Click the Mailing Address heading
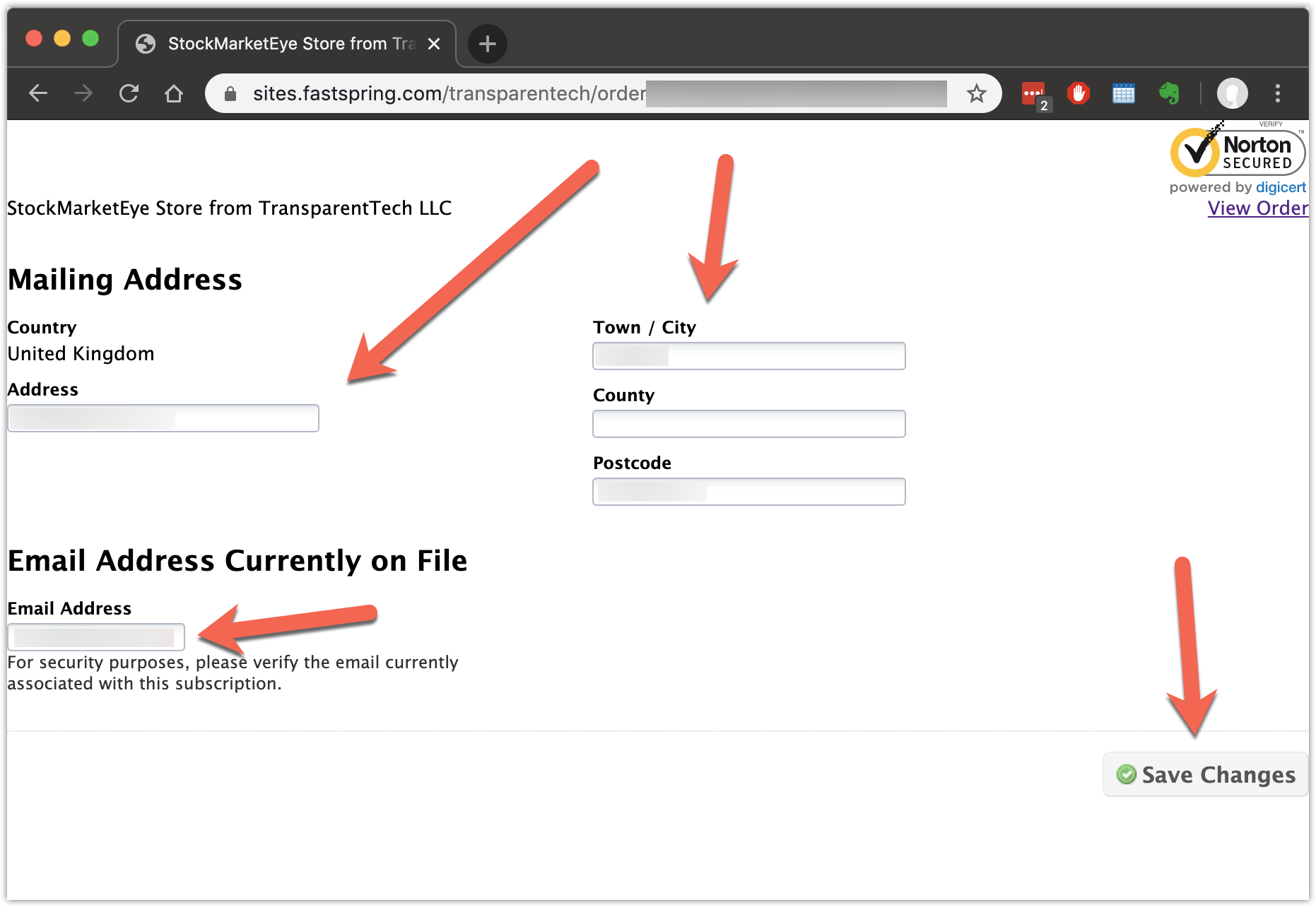 (x=125, y=280)
